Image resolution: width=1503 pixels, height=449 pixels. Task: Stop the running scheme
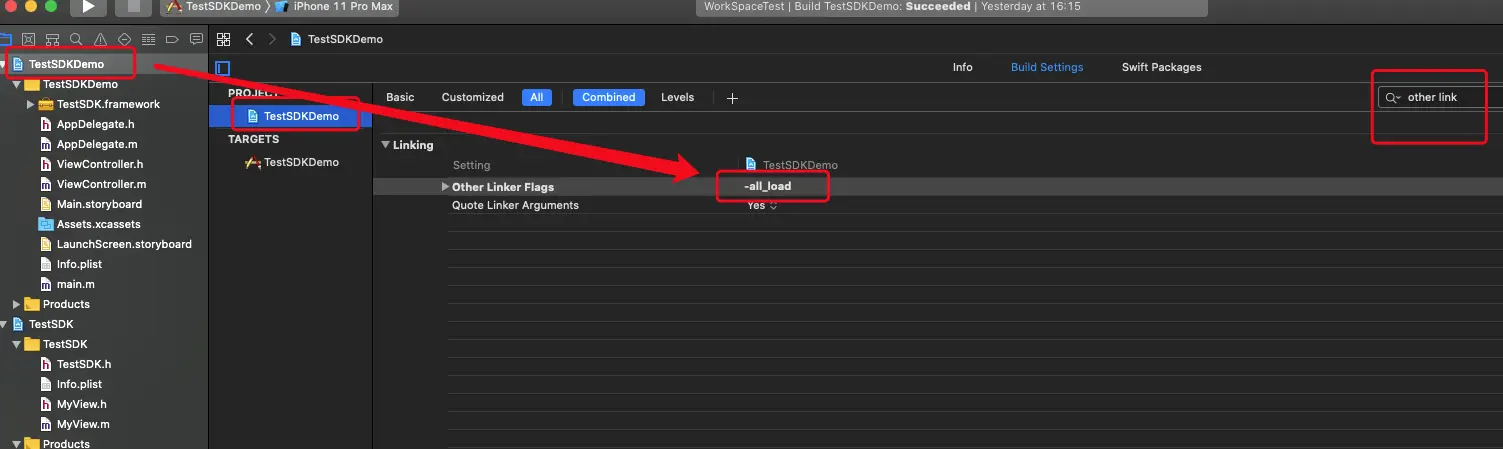click(x=133, y=7)
